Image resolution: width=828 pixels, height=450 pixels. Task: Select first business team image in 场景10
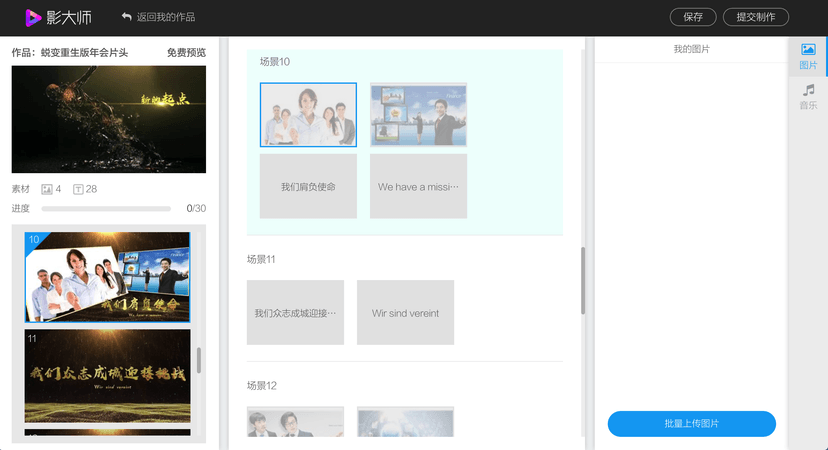(x=308, y=115)
